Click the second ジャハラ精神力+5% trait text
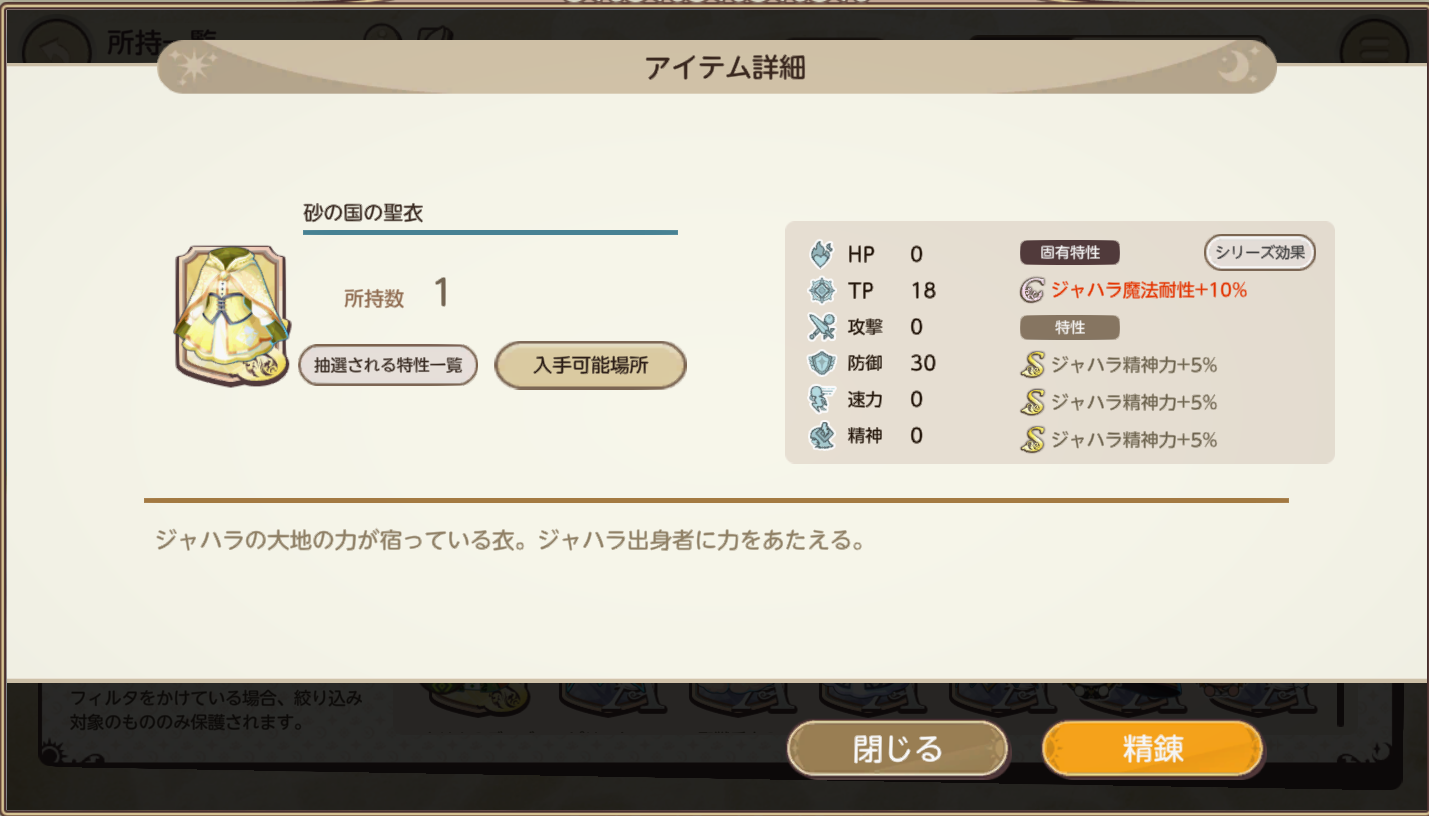Viewport: 1429px width, 816px height. pyautogui.click(x=1133, y=402)
